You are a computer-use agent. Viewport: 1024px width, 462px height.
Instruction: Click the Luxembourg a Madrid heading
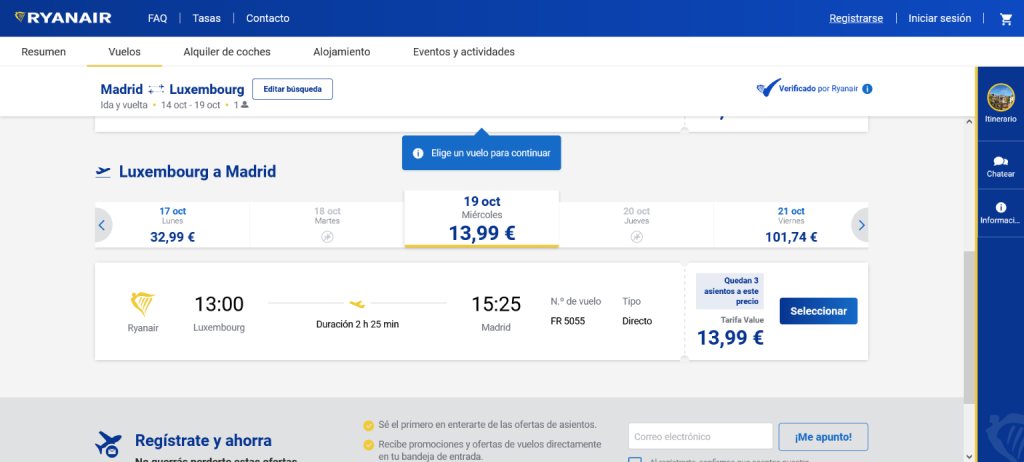[197, 172]
